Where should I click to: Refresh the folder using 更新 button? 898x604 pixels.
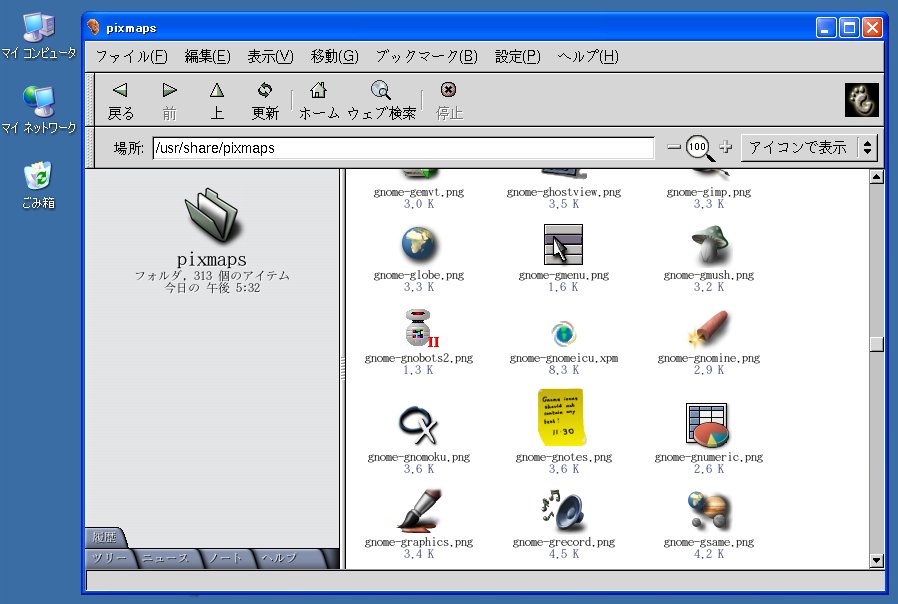pos(265,100)
